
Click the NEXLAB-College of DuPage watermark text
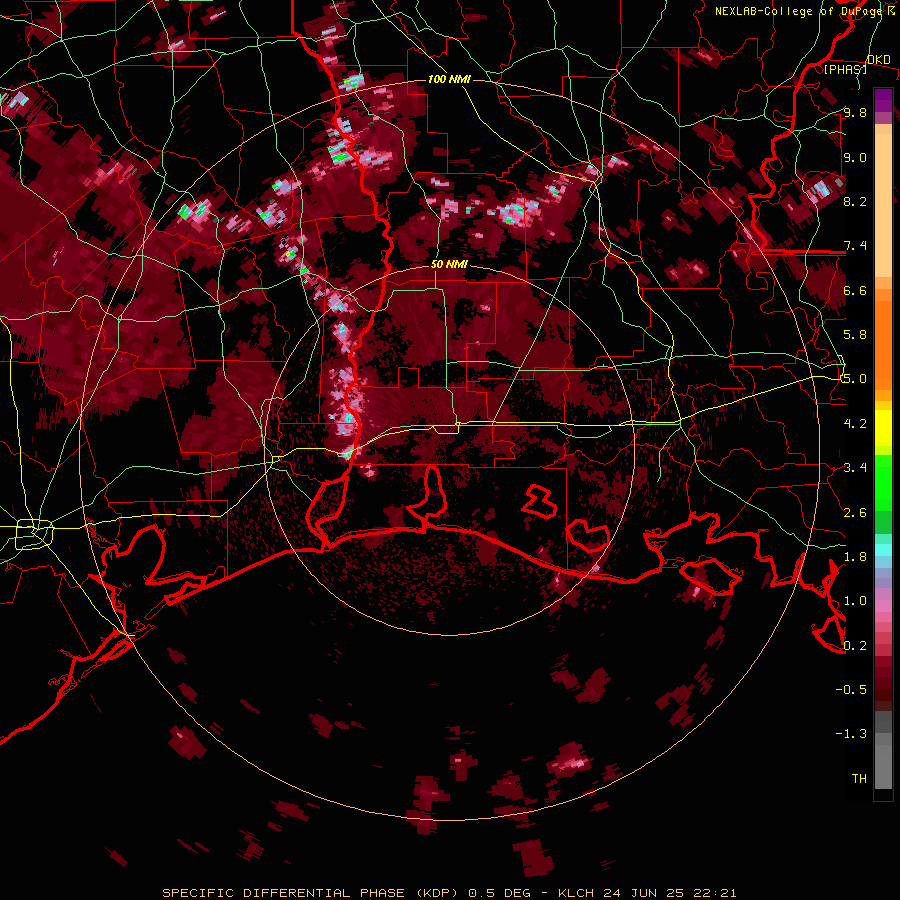click(804, 11)
